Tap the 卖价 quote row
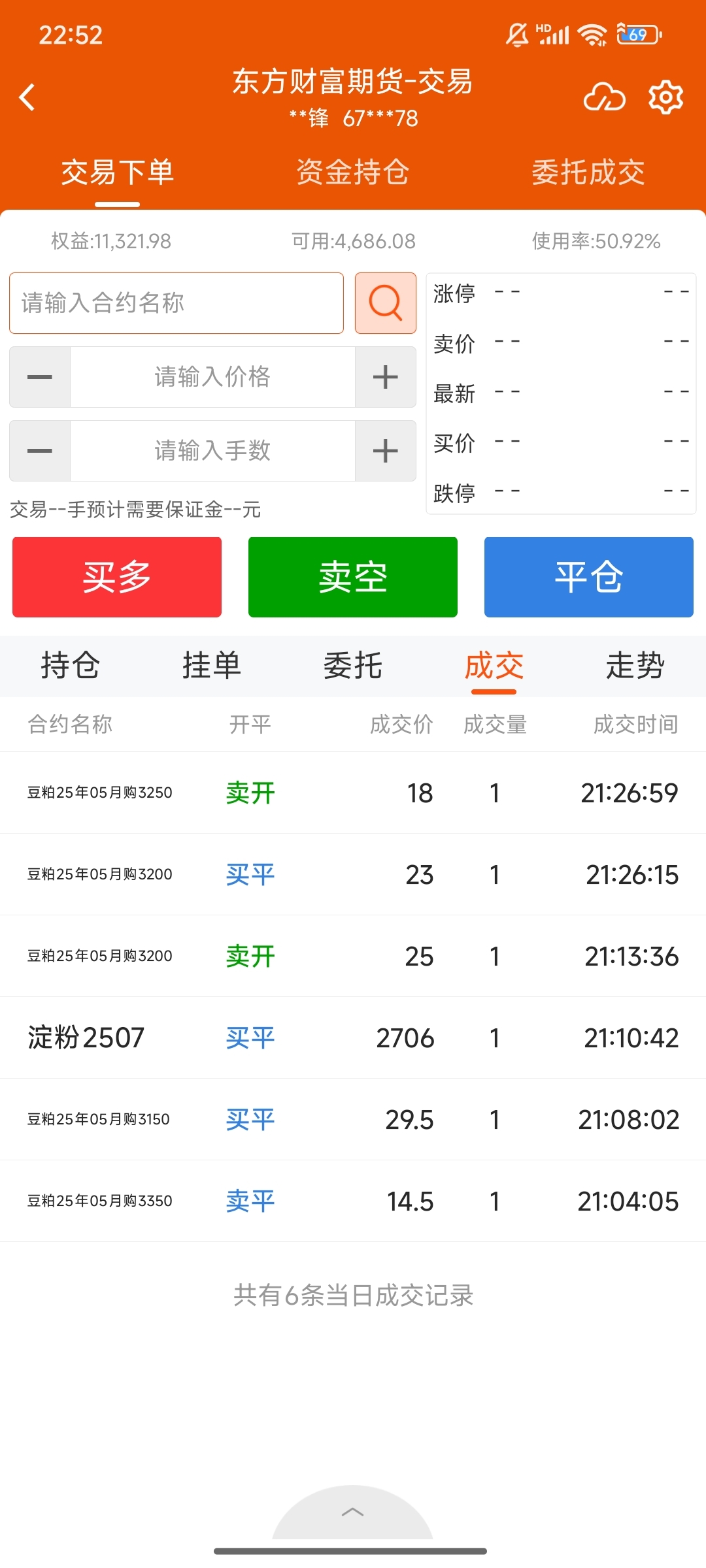This screenshot has height=1568, width=706. [561, 342]
